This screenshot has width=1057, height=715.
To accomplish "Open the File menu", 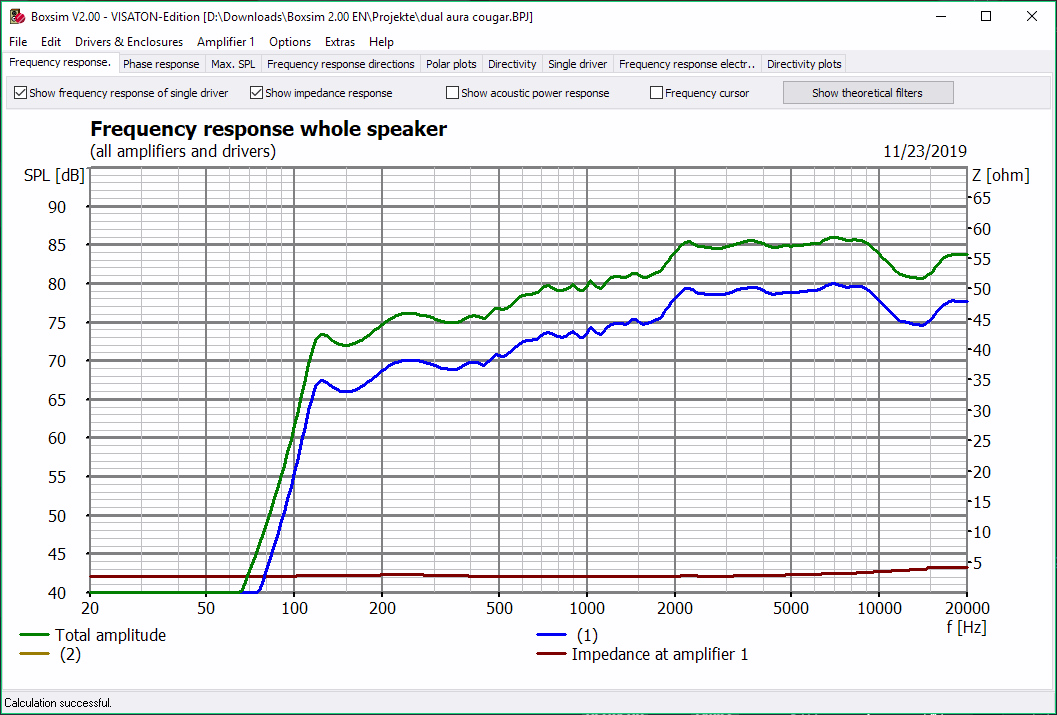I will (x=18, y=42).
